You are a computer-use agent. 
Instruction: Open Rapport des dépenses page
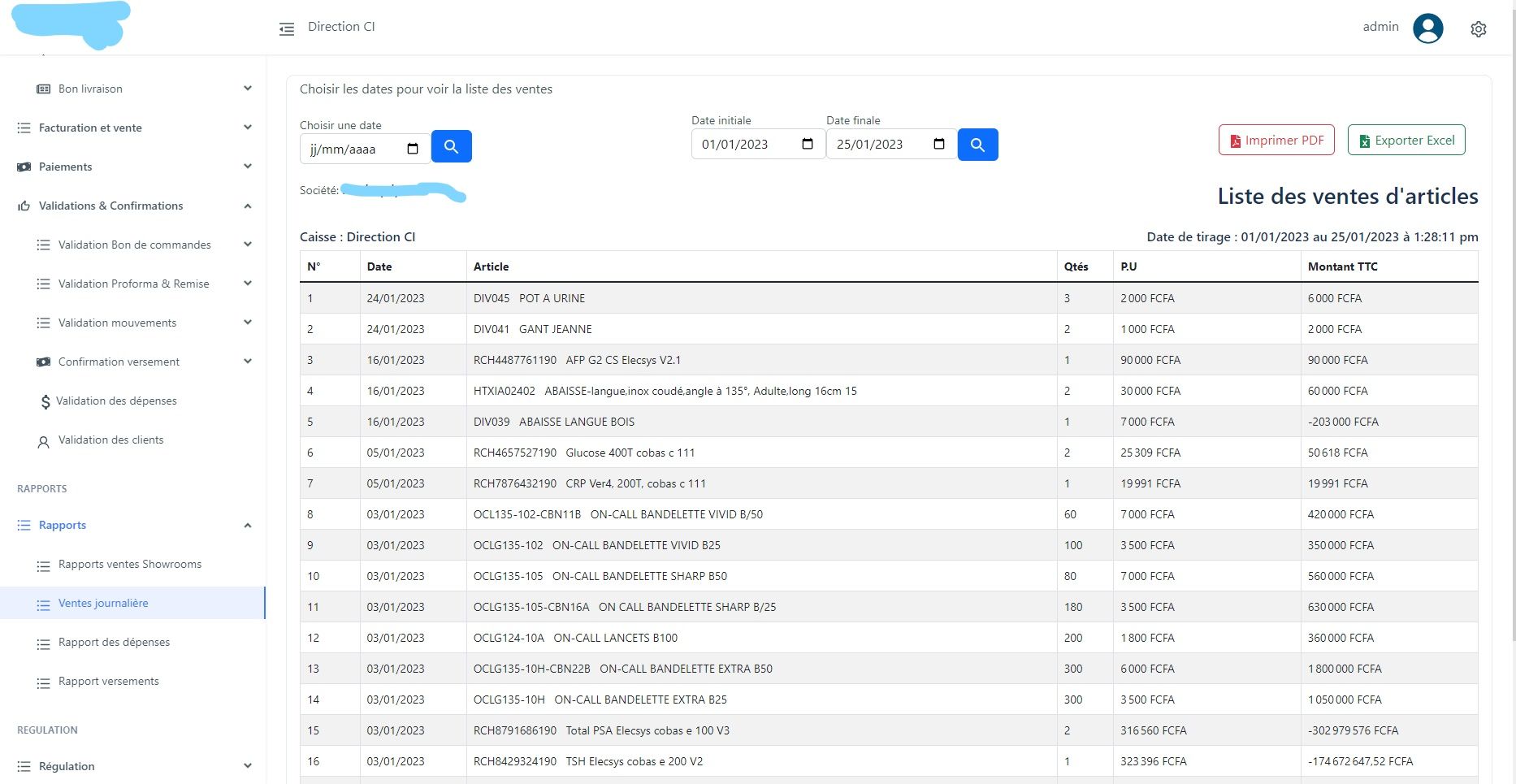point(114,643)
